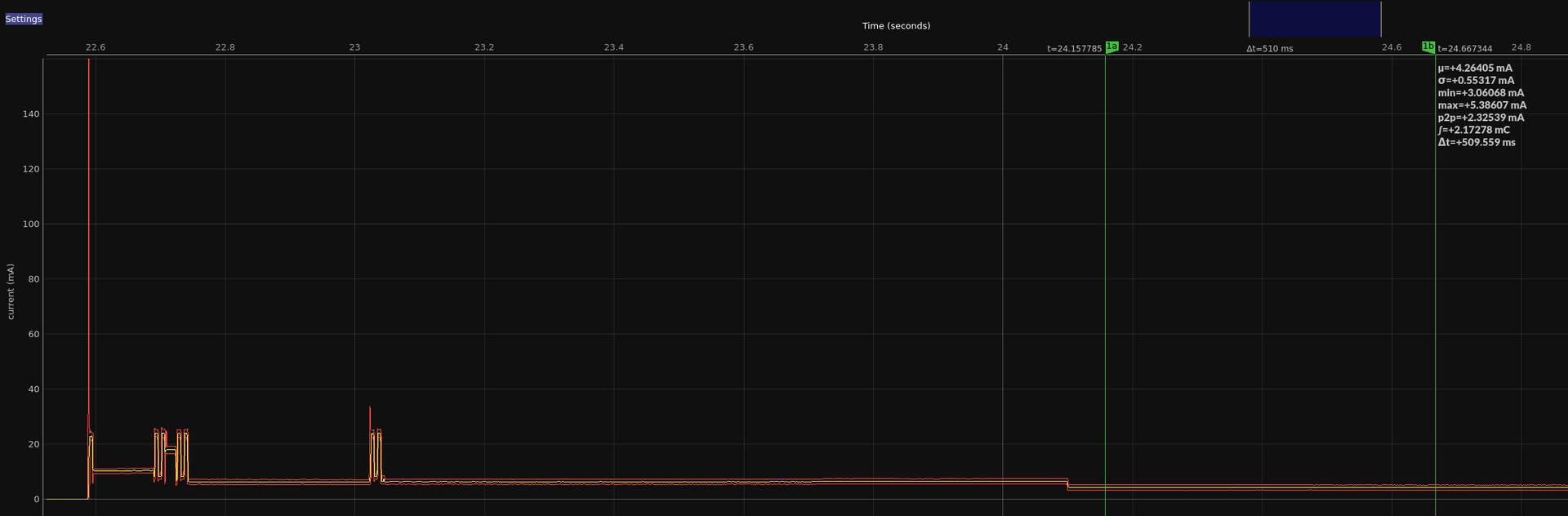Click the μ=+4.26405 mA statistic

click(1475, 69)
